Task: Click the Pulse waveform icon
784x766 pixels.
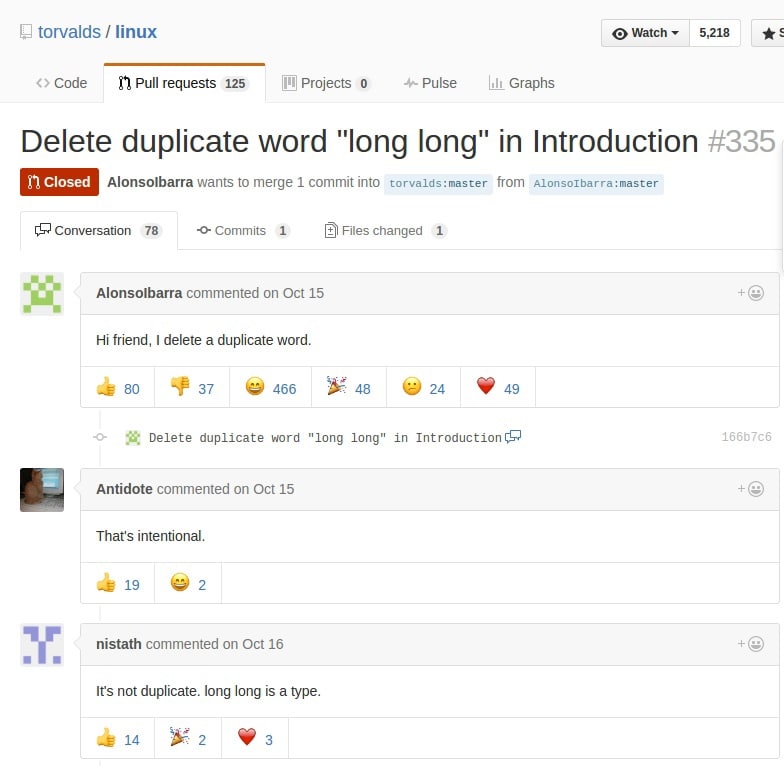Action: coord(410,83)
